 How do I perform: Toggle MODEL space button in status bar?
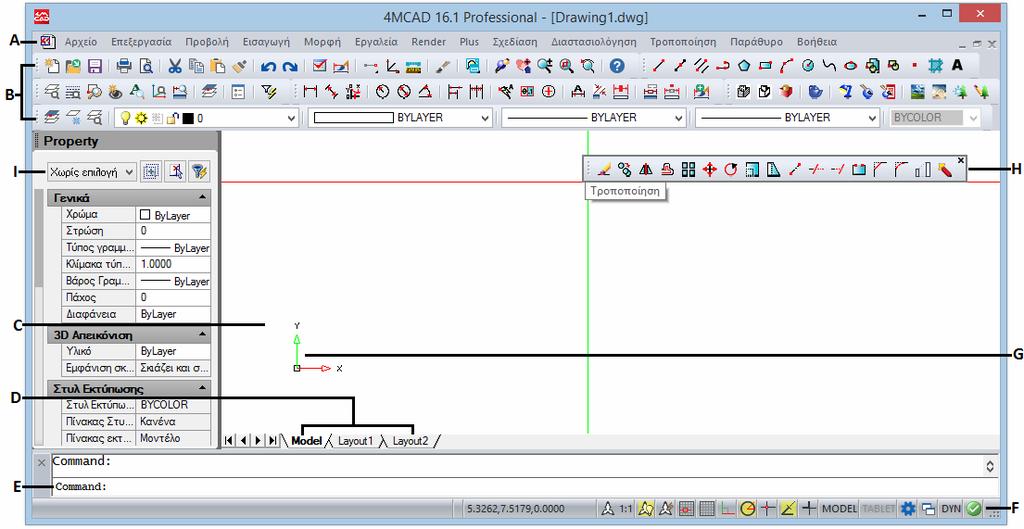pyautogui.click(x=839, y=508)
